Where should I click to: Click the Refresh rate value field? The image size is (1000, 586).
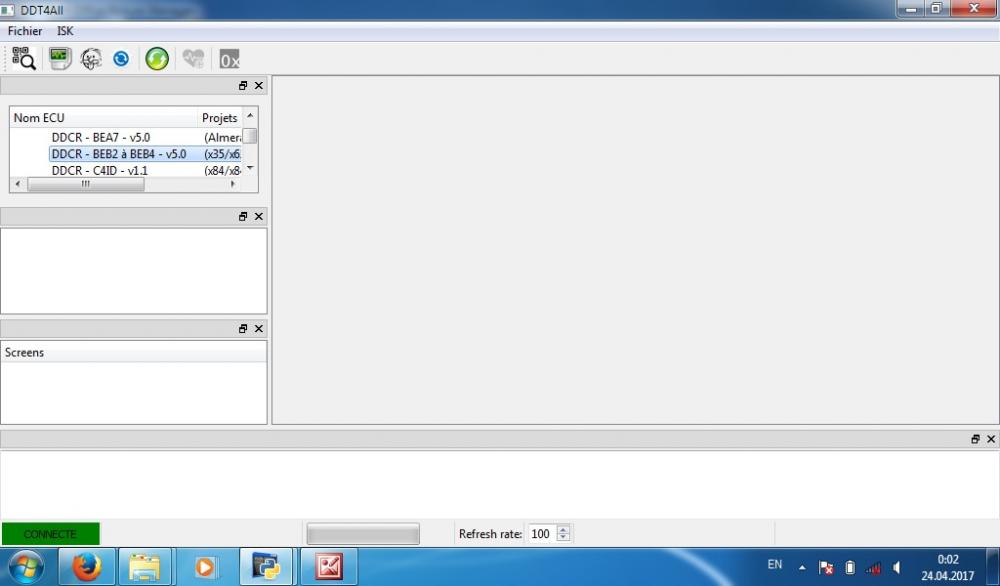542,534
